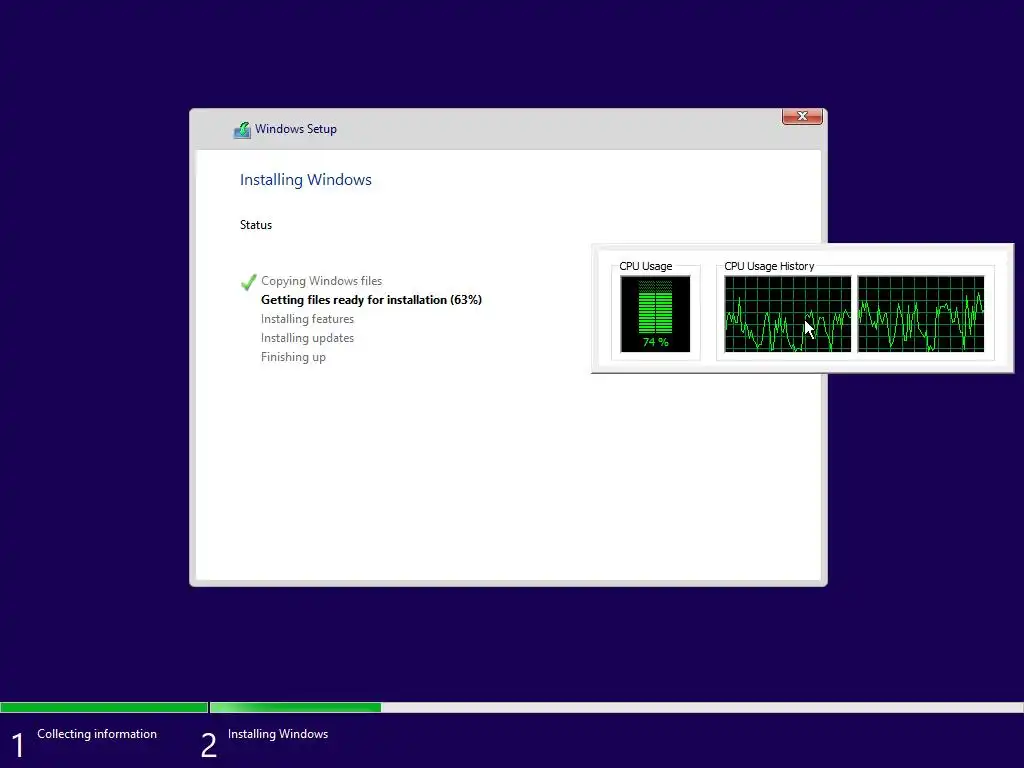This screenshot has height=768, width=1024.
Task: Click the 'Installing features' step text
Action: [x=307, y=319]
